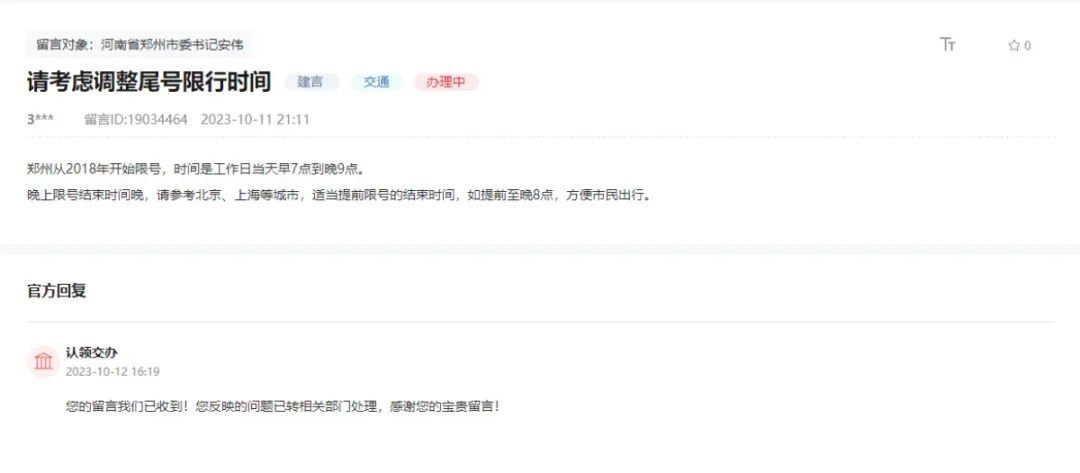Click the post timestamp 2023-10-11 21:11
1080x473 pixels.
255,120
